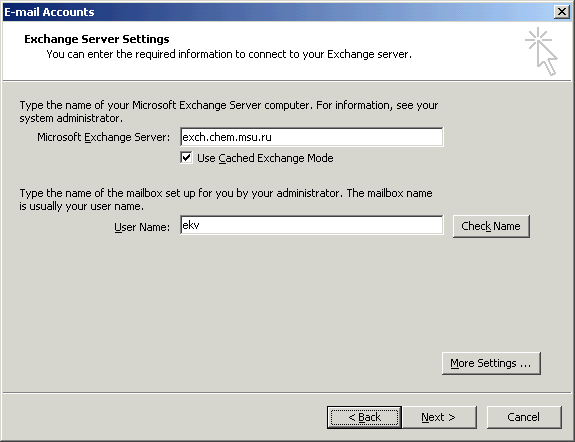
Task: Click the 'Type the name of the mailbox' instruction text
Action: point(226,200)
